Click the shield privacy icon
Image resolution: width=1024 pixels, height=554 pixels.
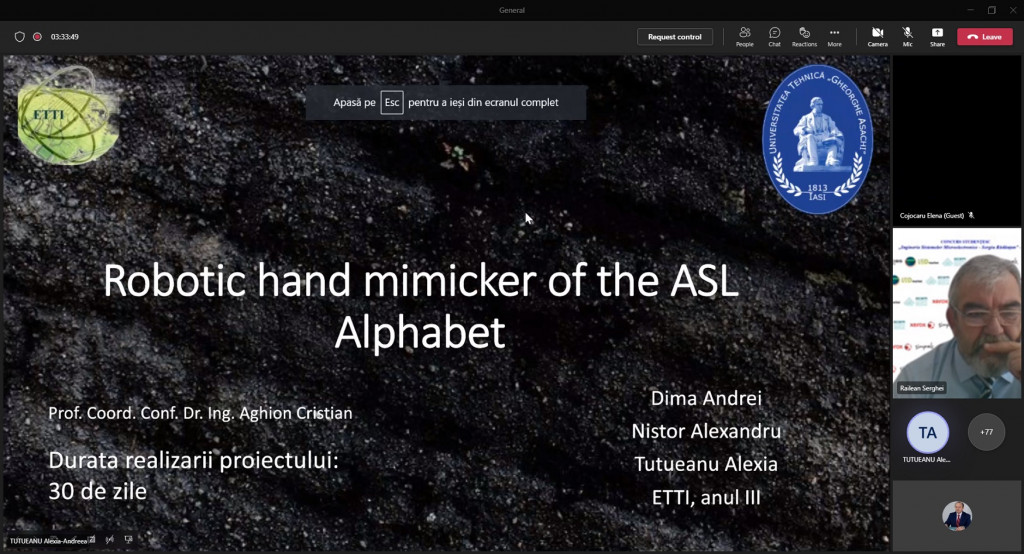(x=20, y=37)
